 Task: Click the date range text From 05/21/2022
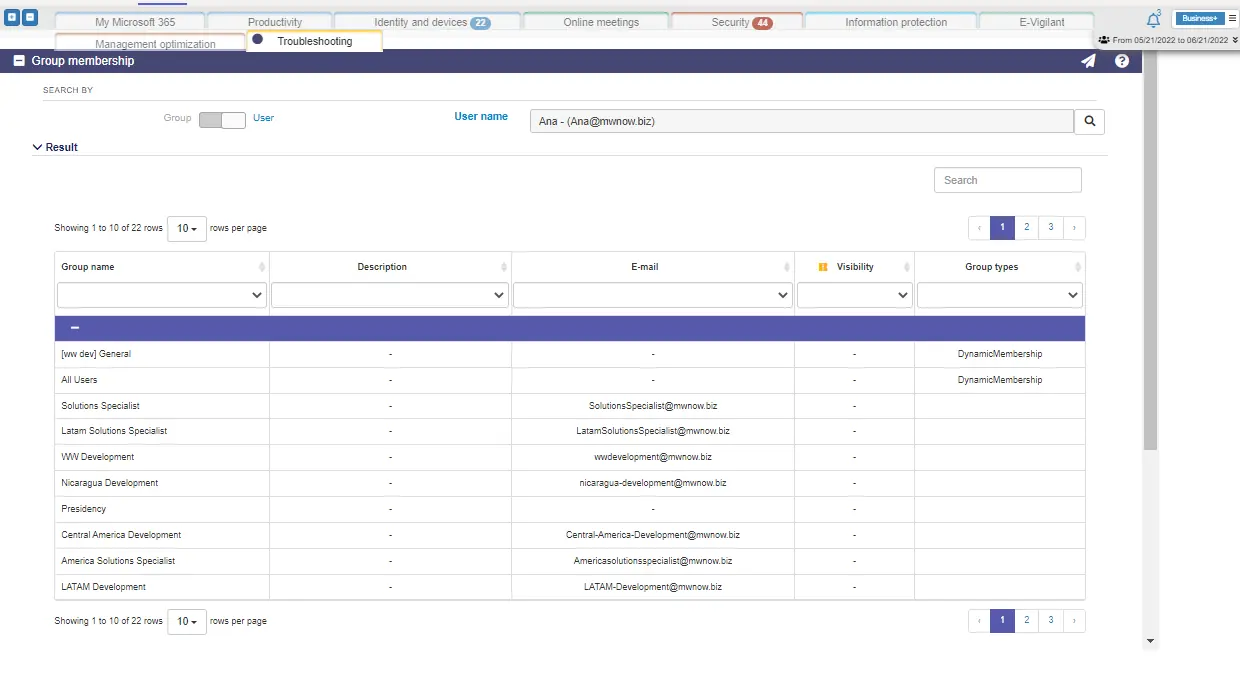(1170, 40)
